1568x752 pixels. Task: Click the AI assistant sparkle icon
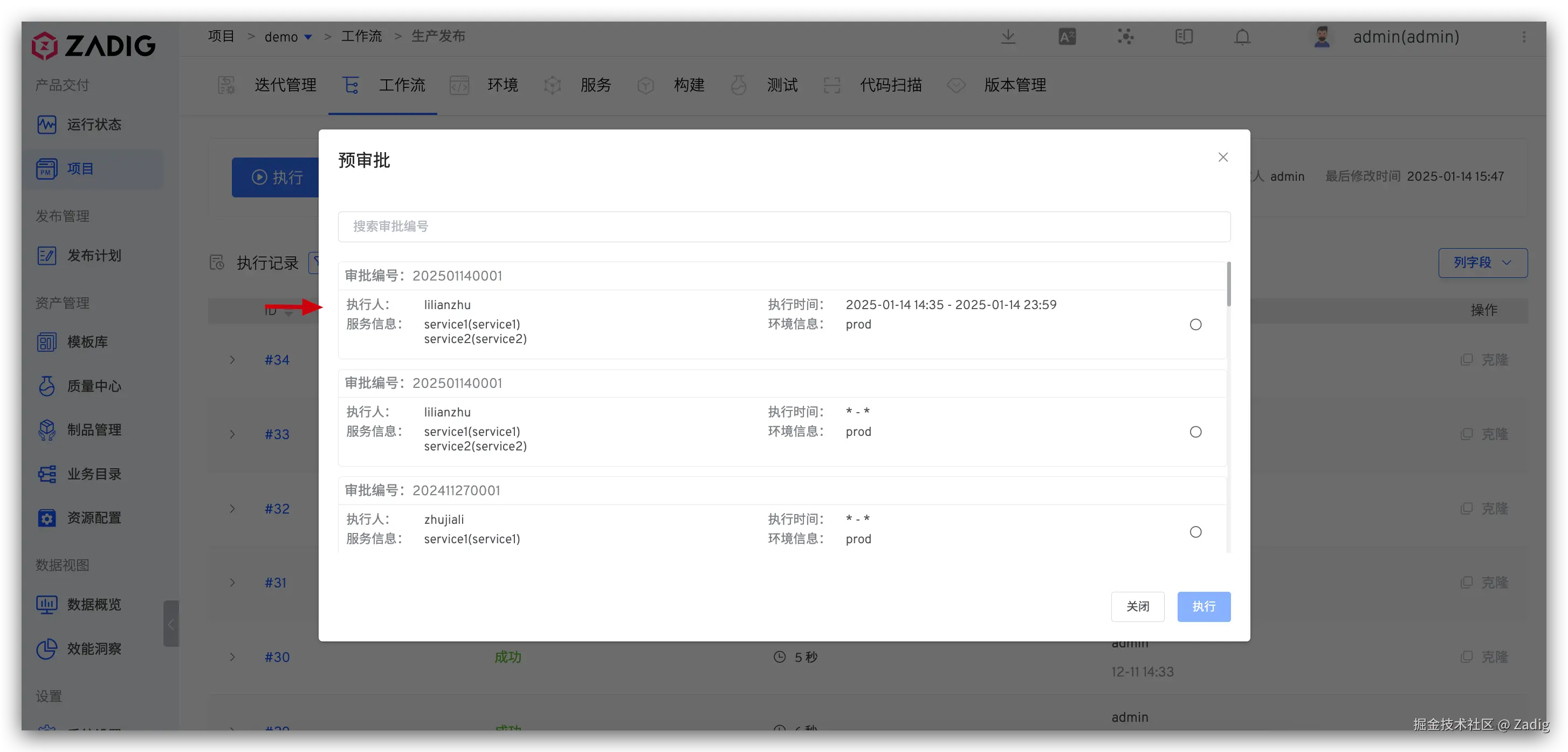1125,37
